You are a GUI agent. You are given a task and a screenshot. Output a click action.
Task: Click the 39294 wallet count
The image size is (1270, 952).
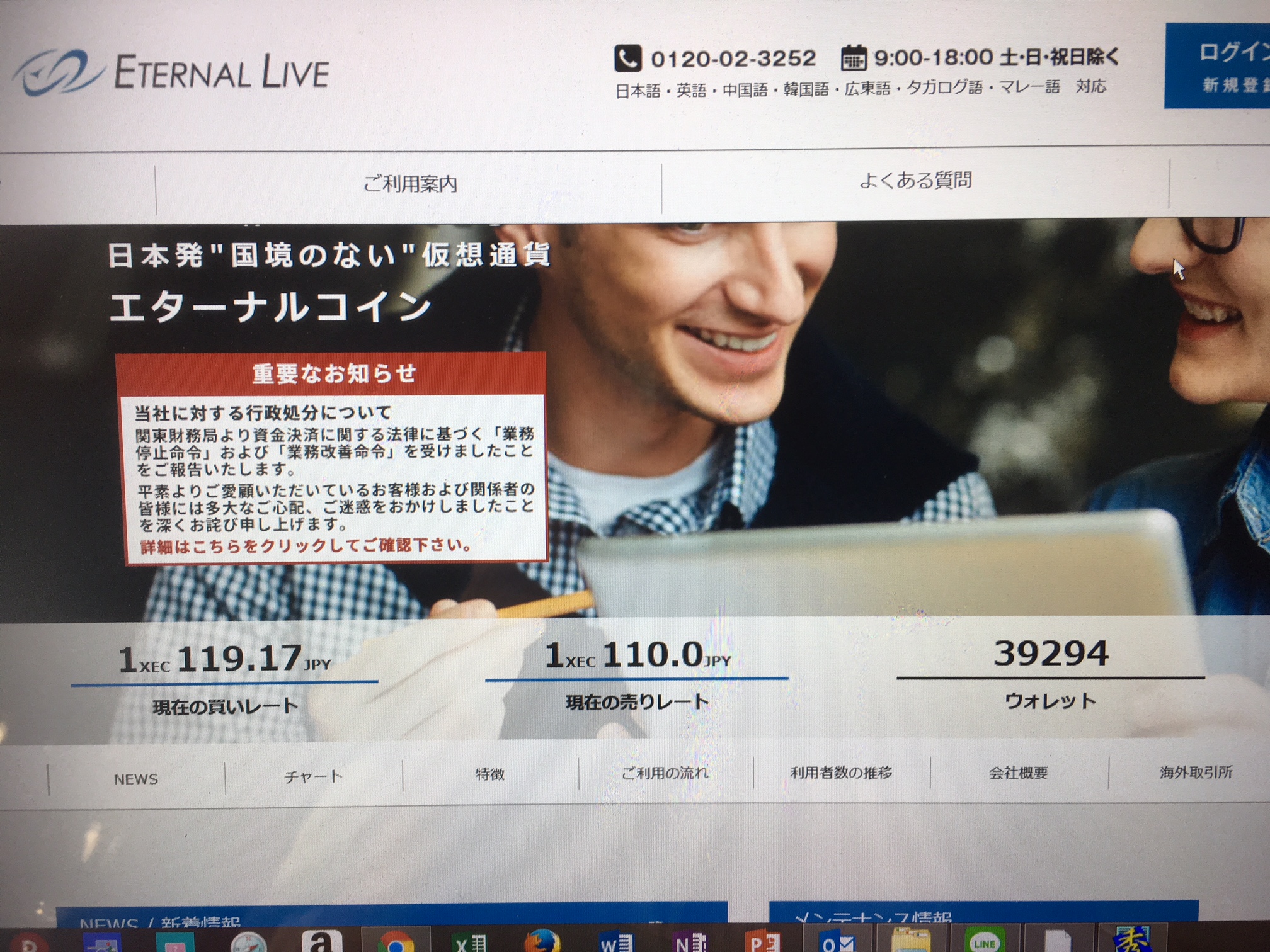click(x=1051, y=653)
